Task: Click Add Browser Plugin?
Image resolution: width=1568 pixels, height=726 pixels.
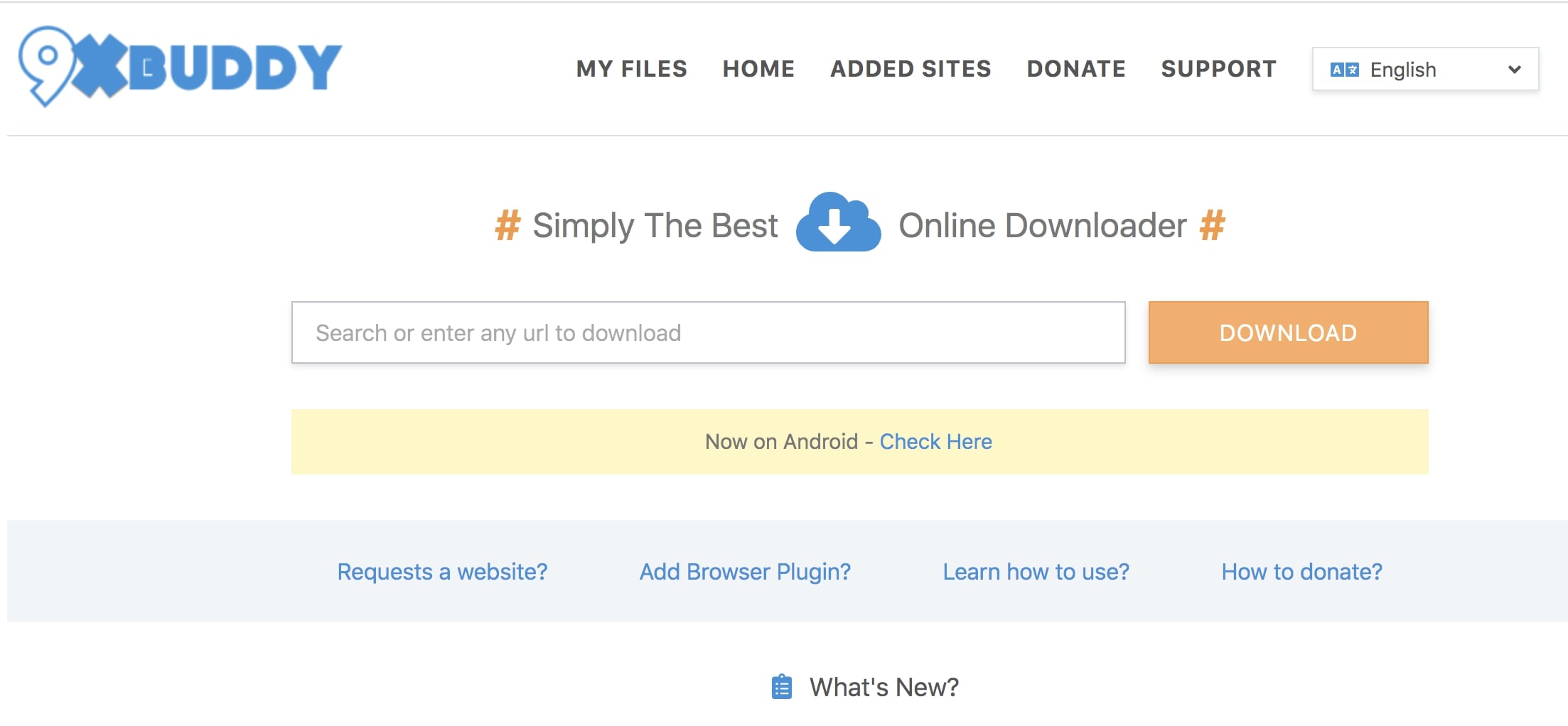Action: tap(745, 571)
